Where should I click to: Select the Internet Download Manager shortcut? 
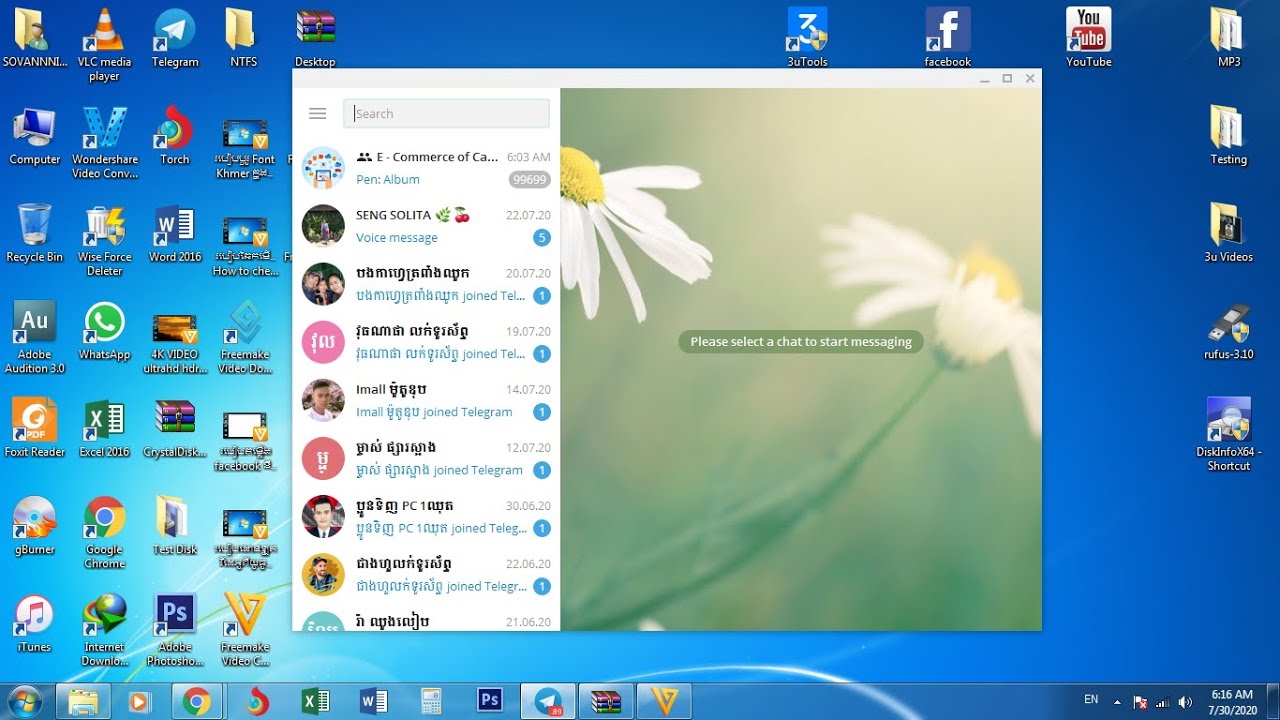pyautogui.click(x=104, y=629)
